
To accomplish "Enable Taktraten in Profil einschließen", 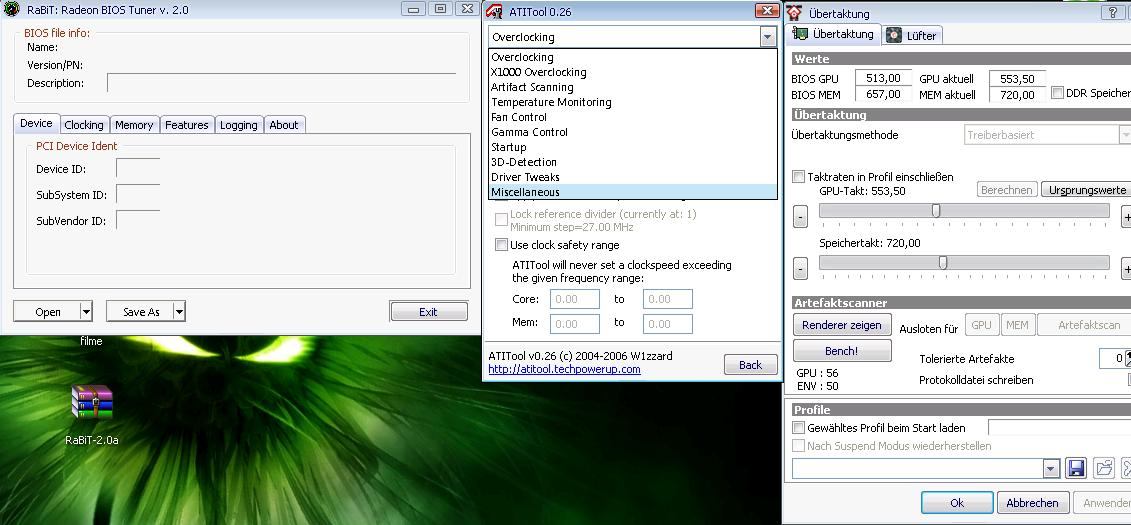I will coord(798,176).
